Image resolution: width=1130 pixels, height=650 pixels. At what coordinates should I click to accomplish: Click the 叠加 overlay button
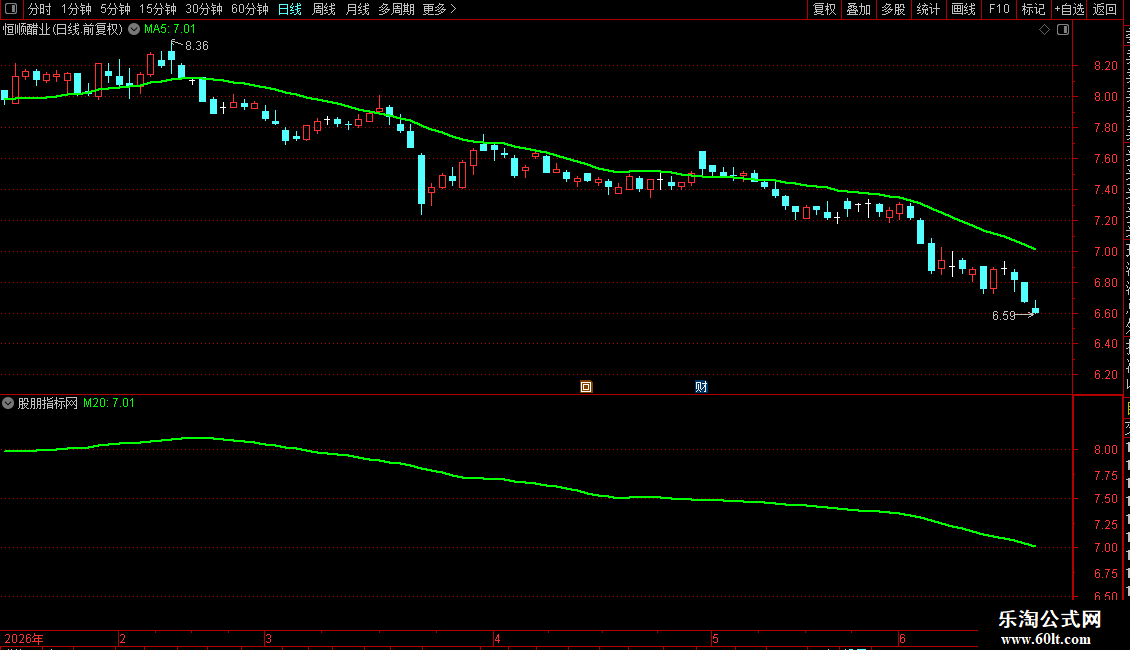[858, 9]
